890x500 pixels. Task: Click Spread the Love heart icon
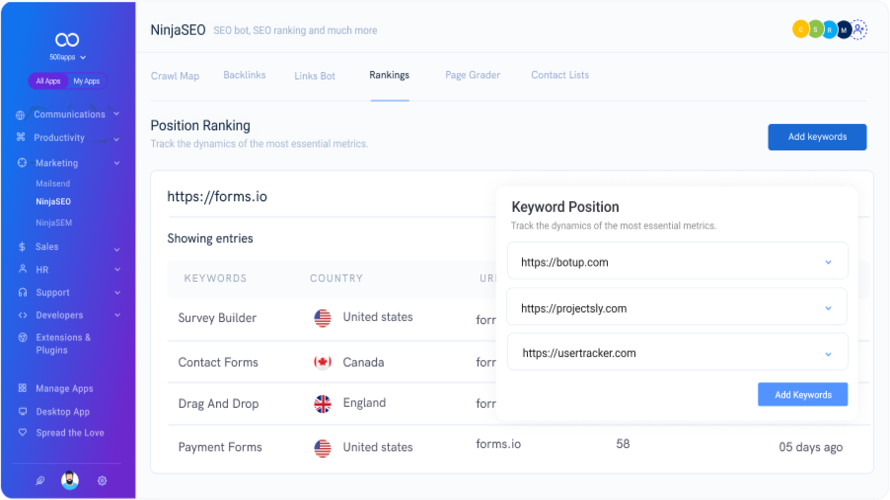click(x=23, y=432)
